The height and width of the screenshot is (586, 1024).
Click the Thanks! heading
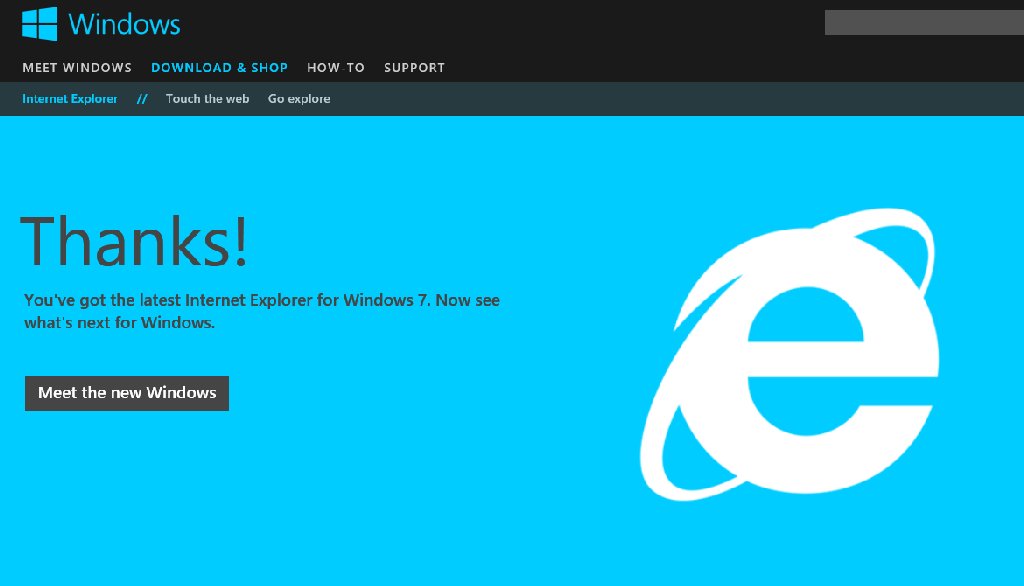pyautogui.click(x=135, y=241)
